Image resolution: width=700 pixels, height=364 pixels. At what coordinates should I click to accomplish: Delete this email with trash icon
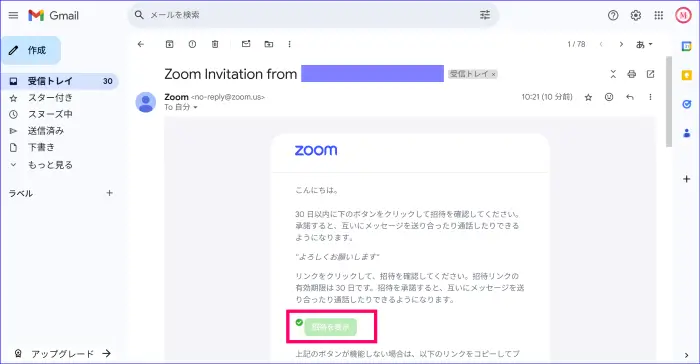(x=215, y=44)
